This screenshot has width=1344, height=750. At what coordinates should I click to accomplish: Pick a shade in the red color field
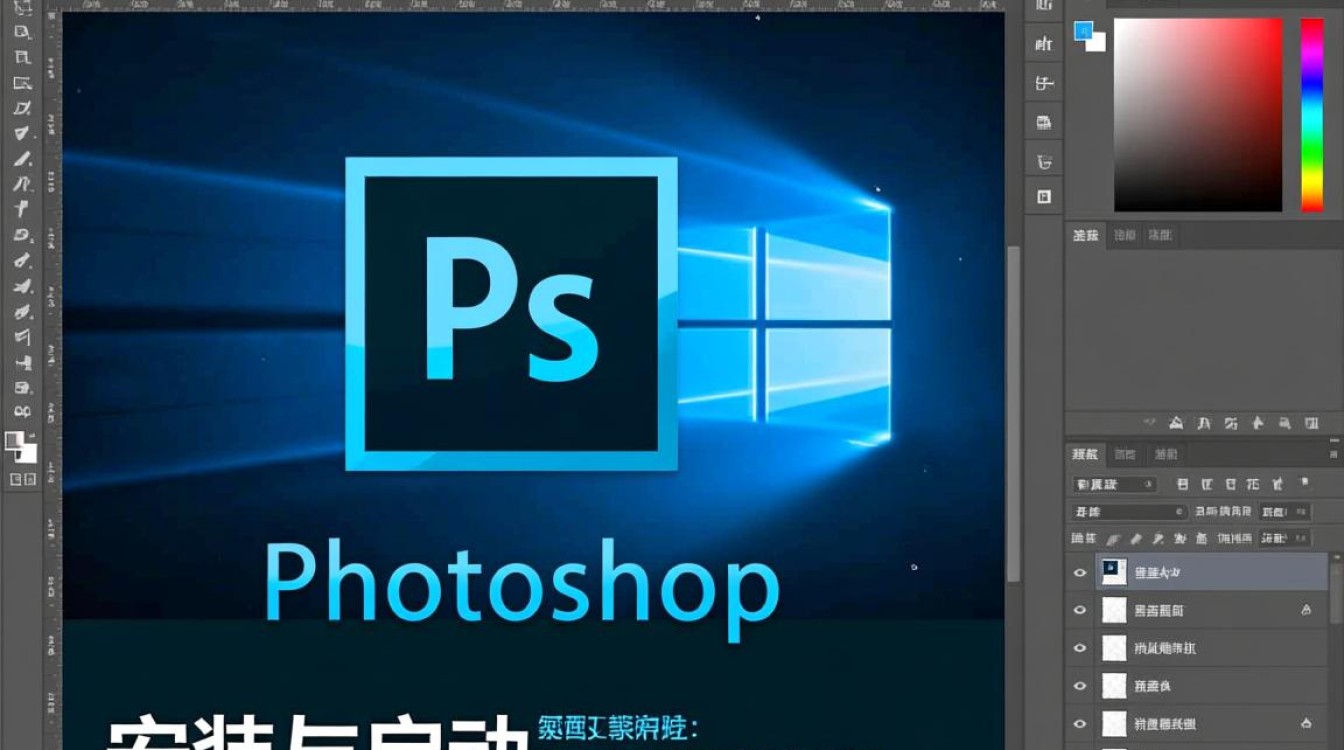[1198, 114]
